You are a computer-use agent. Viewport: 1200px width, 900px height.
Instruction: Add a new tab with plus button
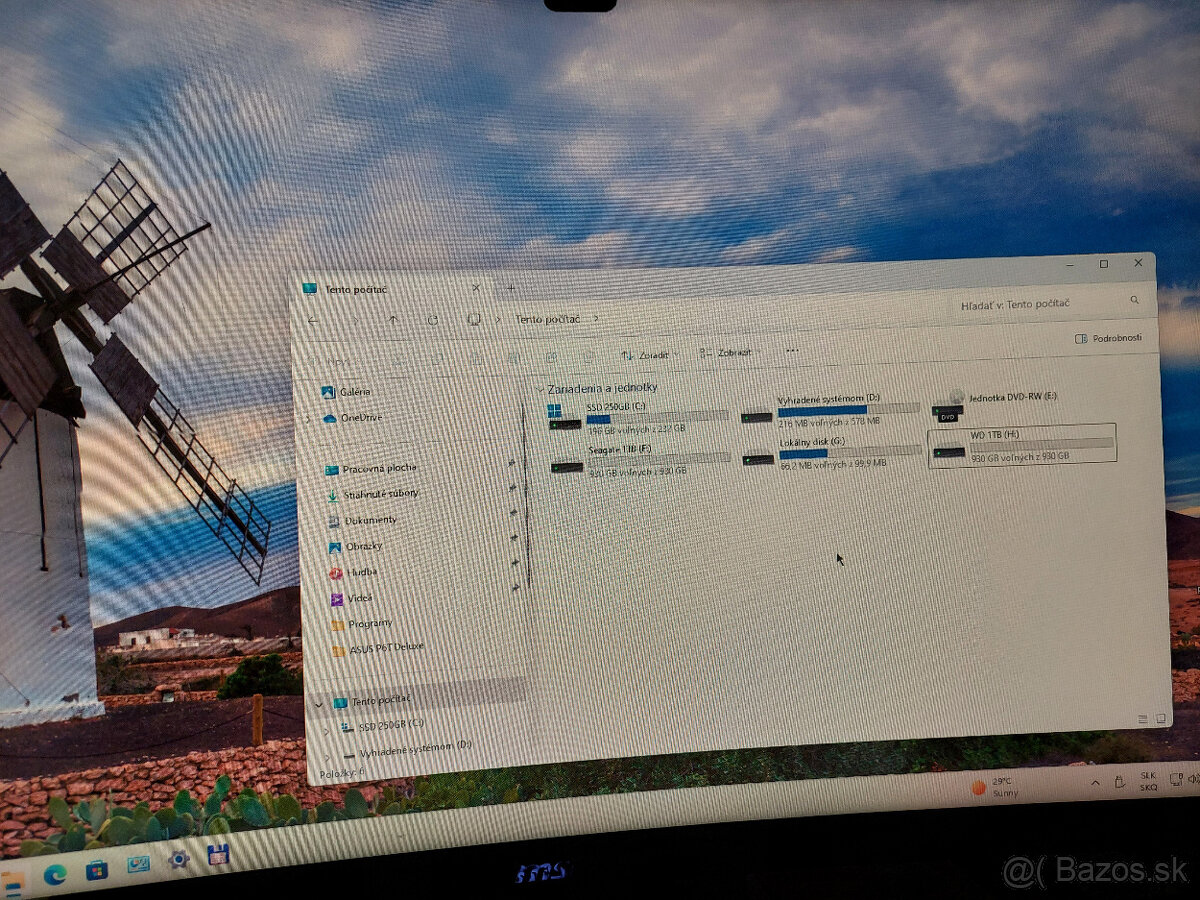(x=510, y=288)
